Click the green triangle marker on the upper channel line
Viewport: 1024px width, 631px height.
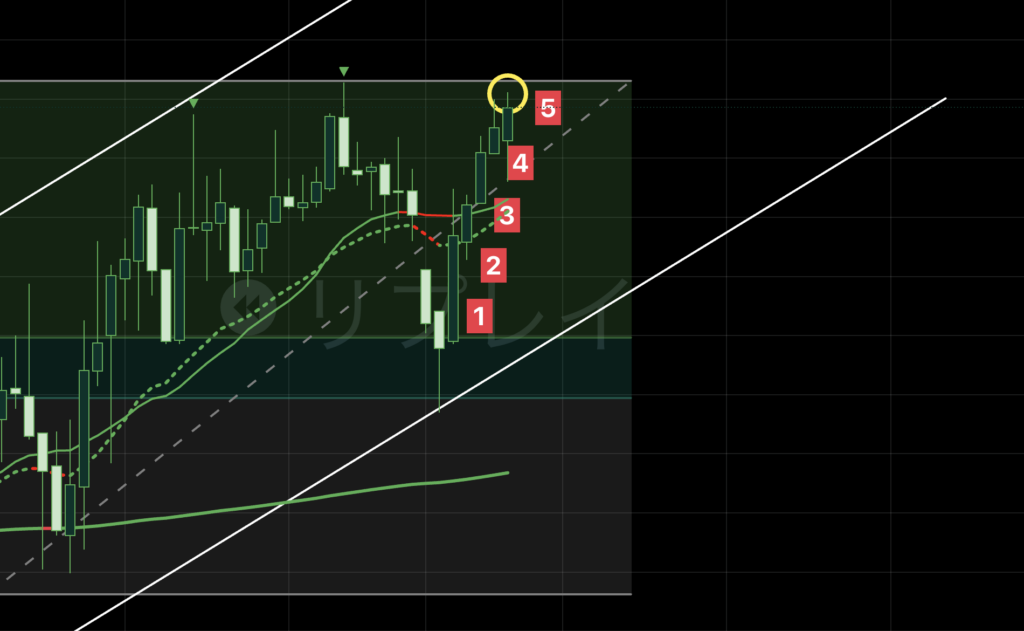click(193, 103)
